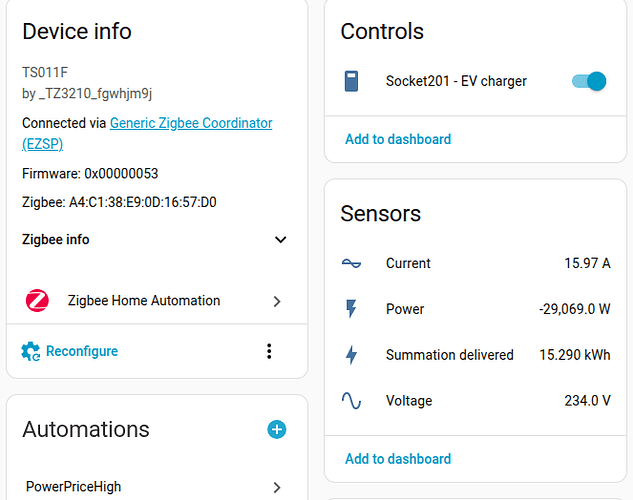Open the three-dot overflow menu

[268, 351]
